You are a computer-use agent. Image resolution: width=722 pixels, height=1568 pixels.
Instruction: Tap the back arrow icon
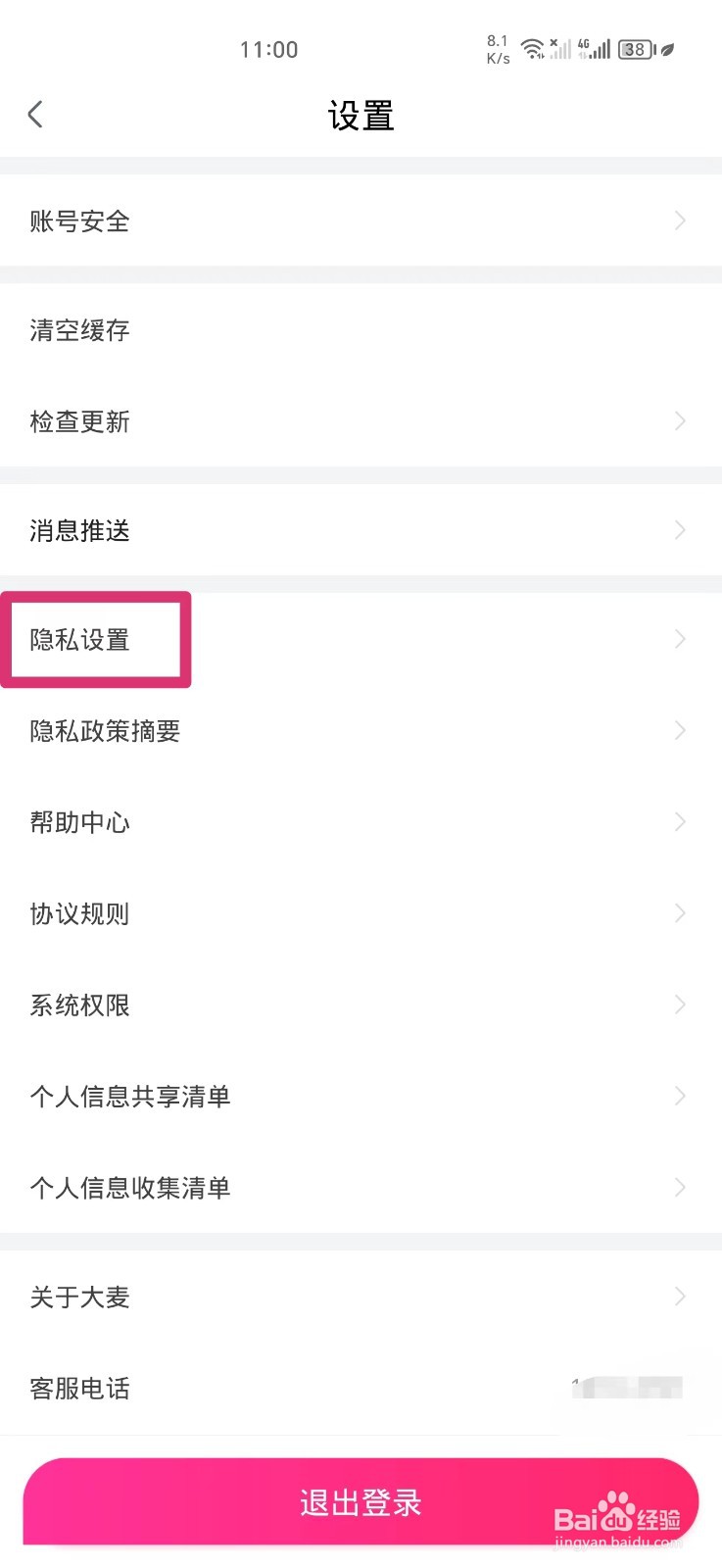35,115
